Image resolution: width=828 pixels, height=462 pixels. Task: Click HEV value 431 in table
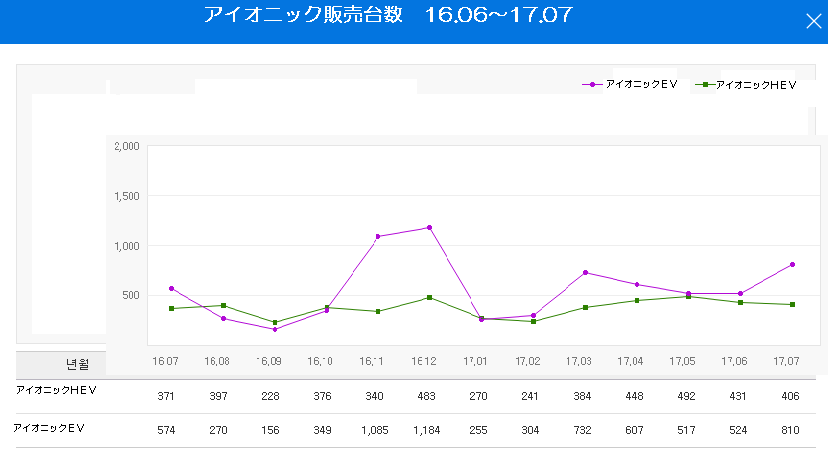[x=738, y=396]
